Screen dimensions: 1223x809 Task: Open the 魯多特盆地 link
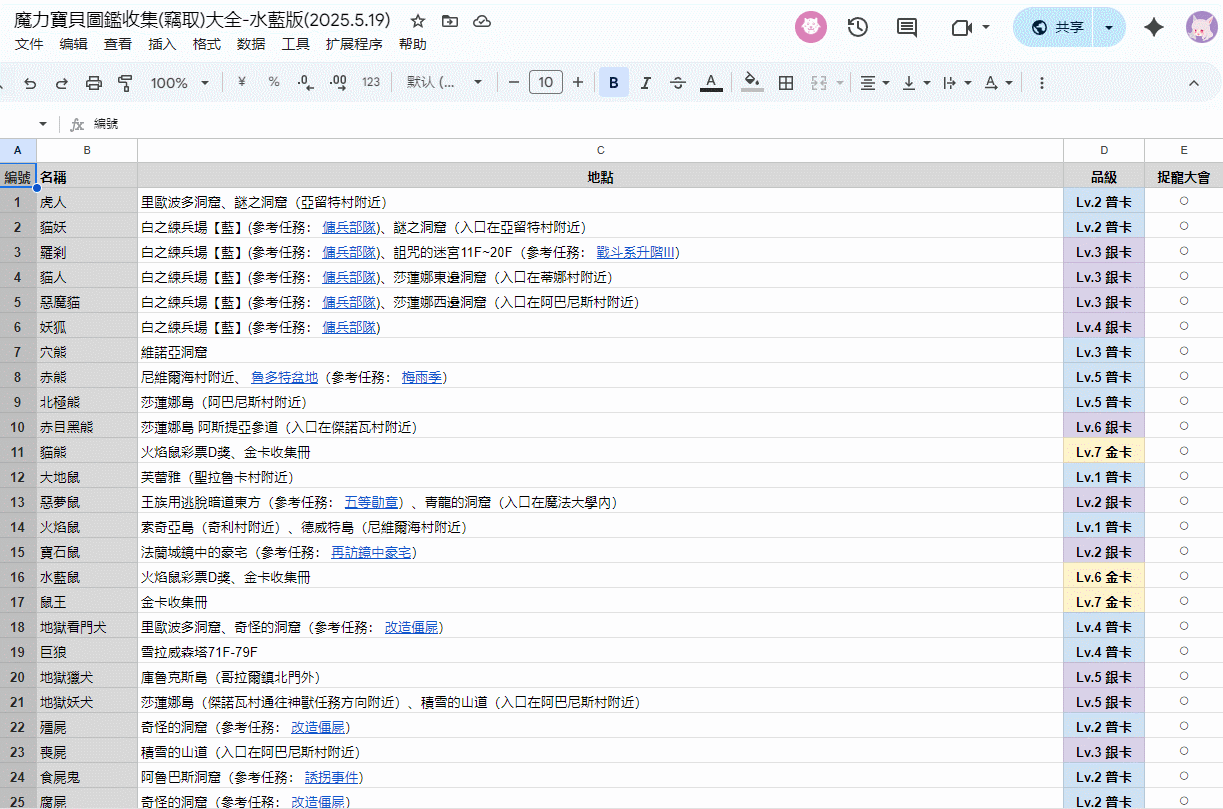[x=284, y=377]
